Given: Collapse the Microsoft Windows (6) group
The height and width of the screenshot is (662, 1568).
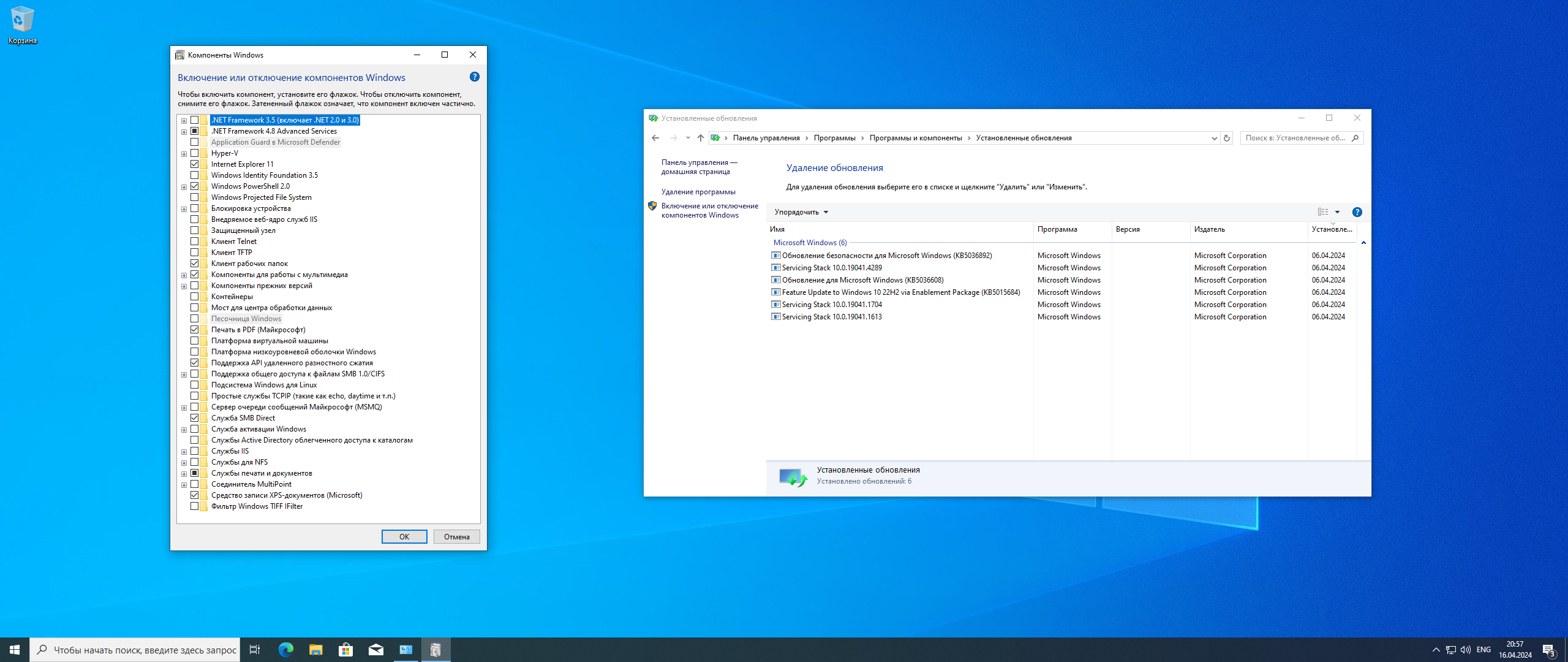Looking at the screenshot, I should click(1363, 243).
